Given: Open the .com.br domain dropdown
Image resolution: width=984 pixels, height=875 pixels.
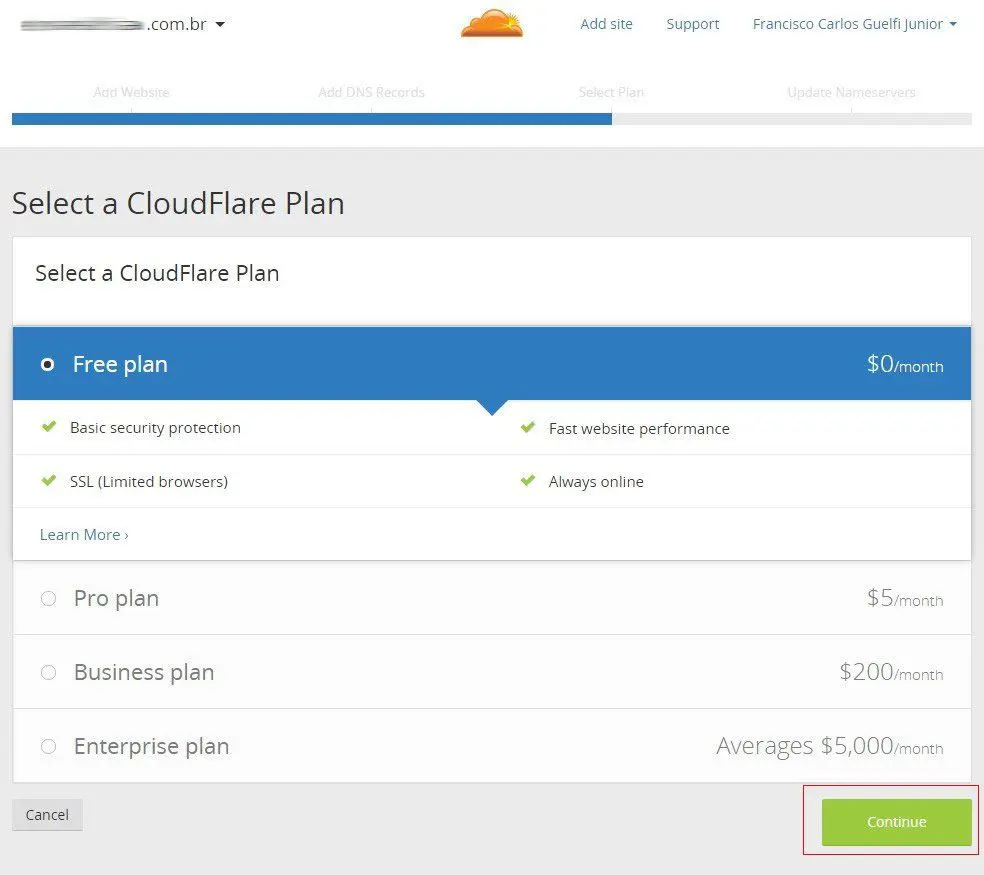Looking at the screenshot, I should point(219,24).
